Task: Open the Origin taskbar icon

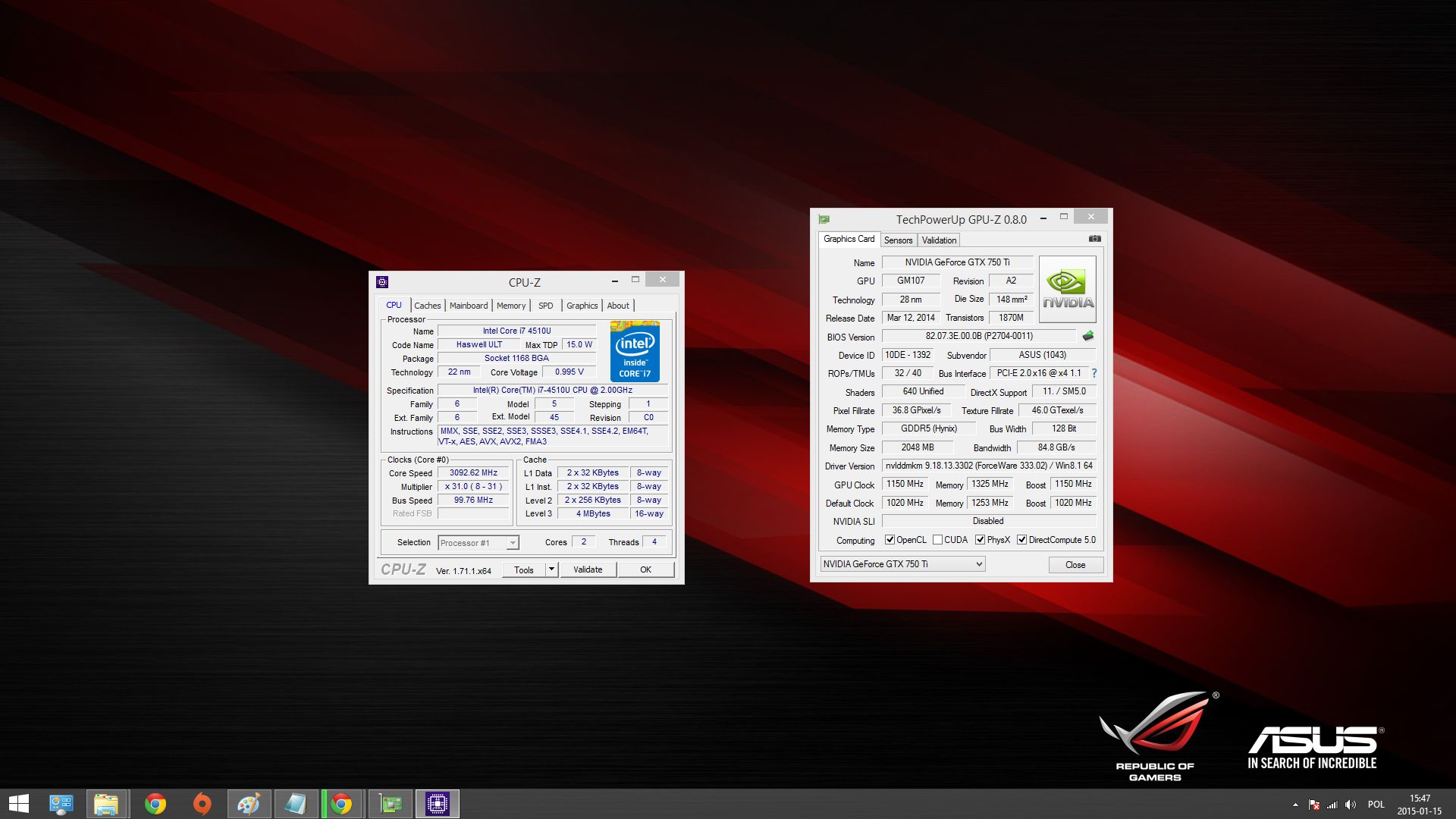Action: coord(202,804)
